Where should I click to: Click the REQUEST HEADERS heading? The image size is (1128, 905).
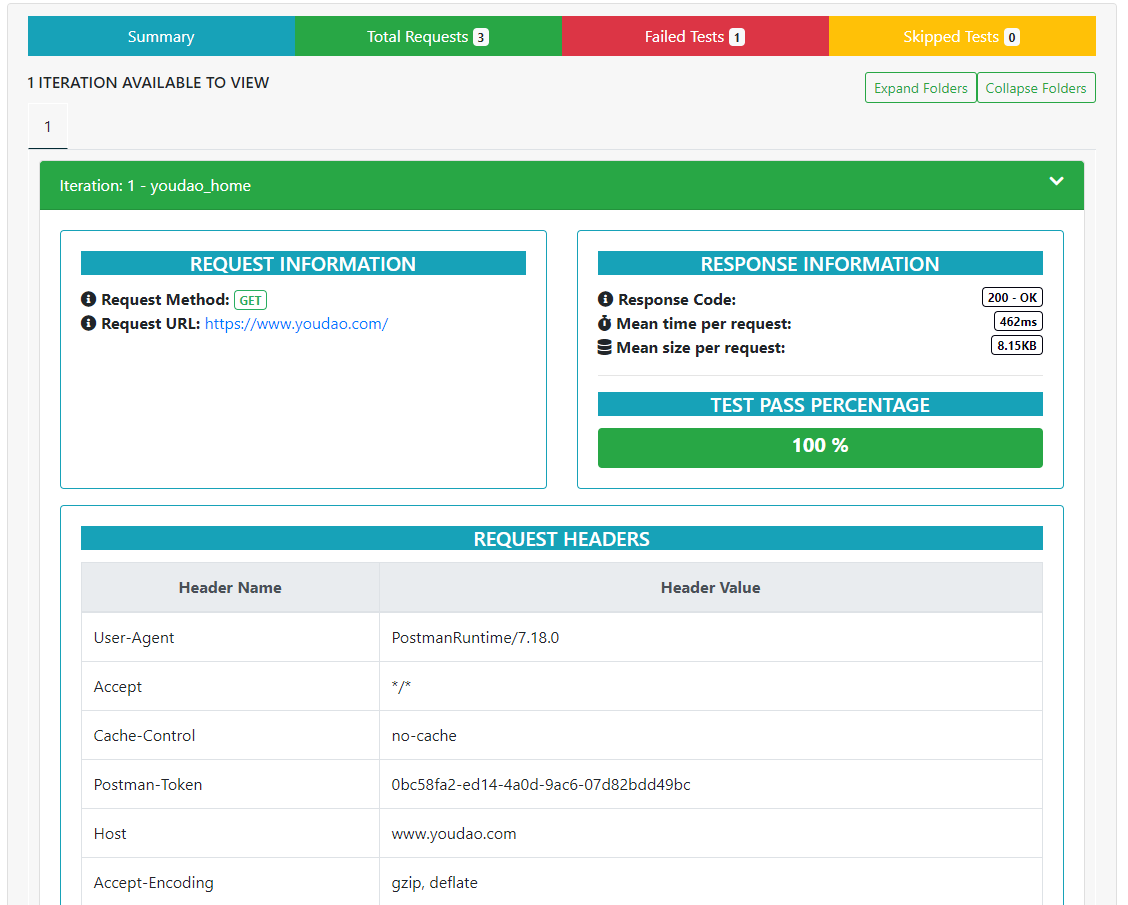pyautogui.click(x=562, y=538)
